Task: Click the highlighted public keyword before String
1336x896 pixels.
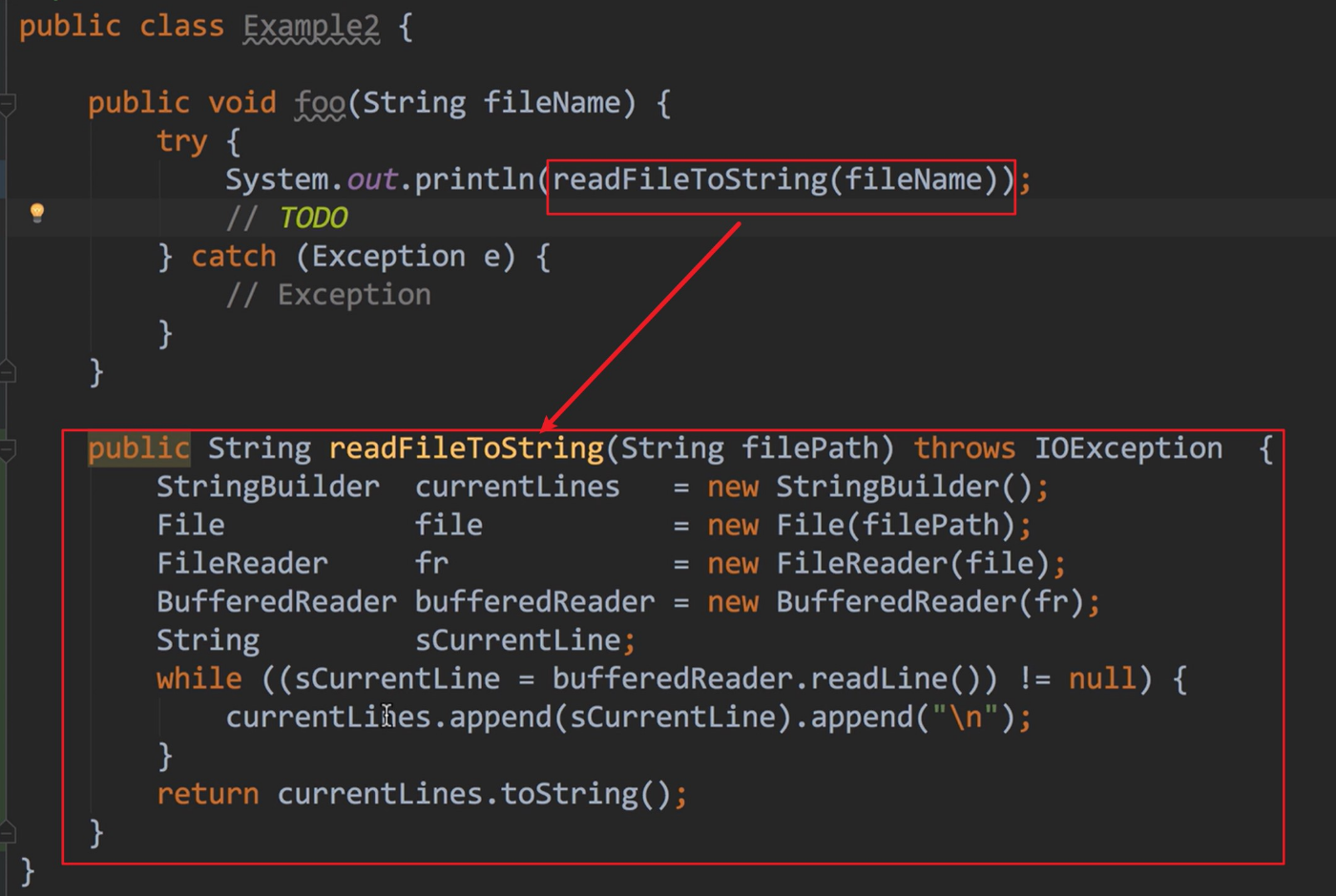Action: pyautogui.click(x=138, y=448)
